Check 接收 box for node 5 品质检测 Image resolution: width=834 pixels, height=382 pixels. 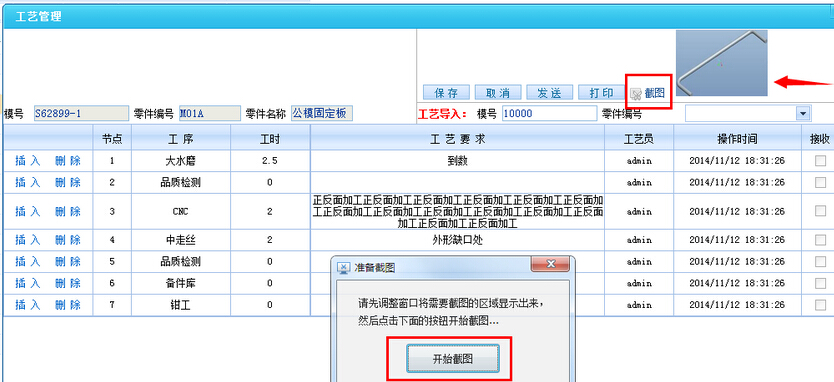coord(820,262)
